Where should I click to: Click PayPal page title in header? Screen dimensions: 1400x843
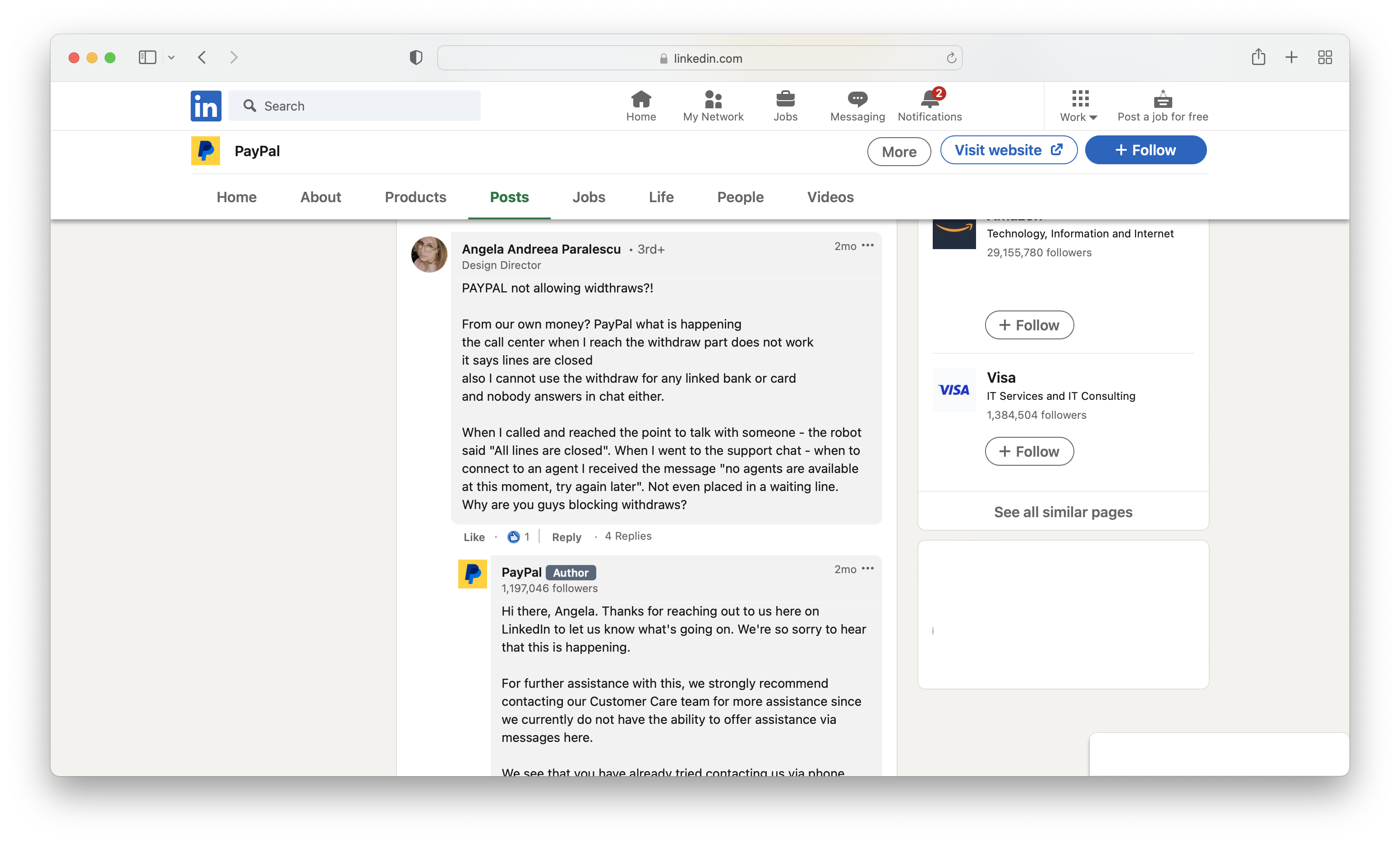pyautogui.click(x=257, y=151)
